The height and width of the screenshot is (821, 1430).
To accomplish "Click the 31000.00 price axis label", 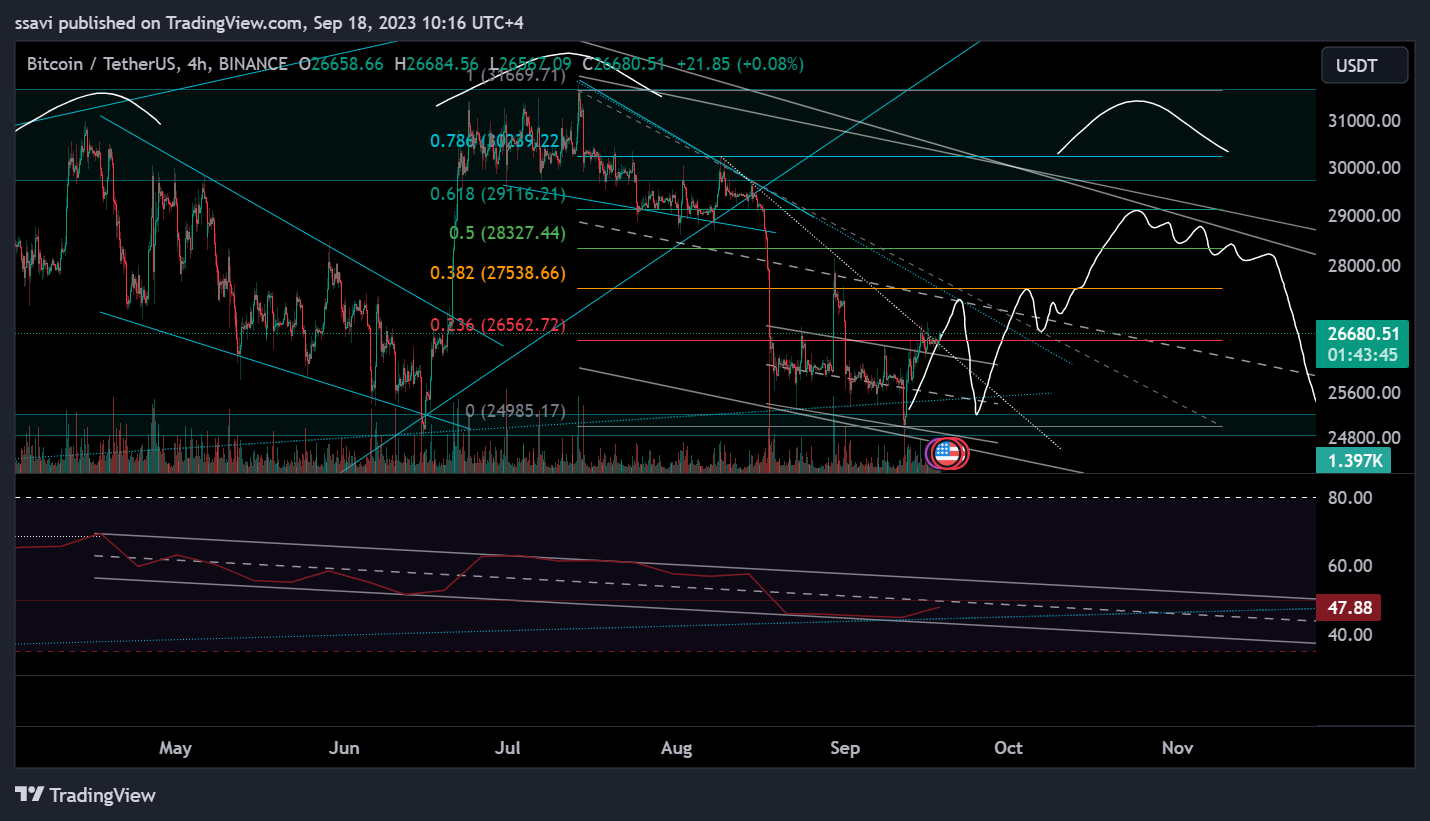I will point(1364,120).
